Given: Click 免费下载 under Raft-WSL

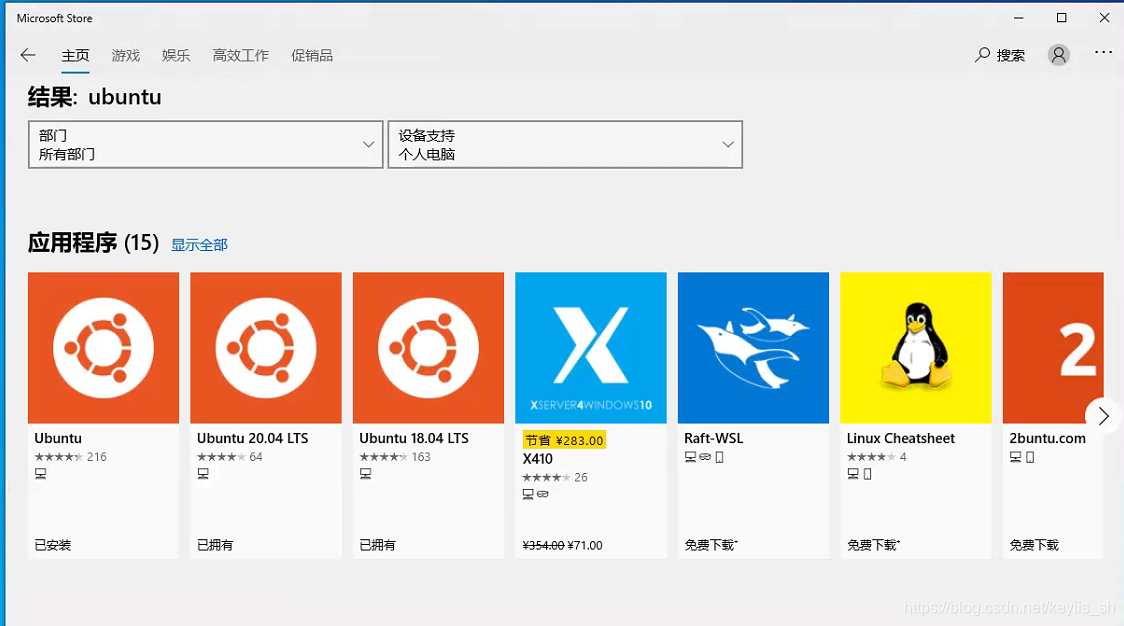Looking at the screenshot, I should [710, 546].
